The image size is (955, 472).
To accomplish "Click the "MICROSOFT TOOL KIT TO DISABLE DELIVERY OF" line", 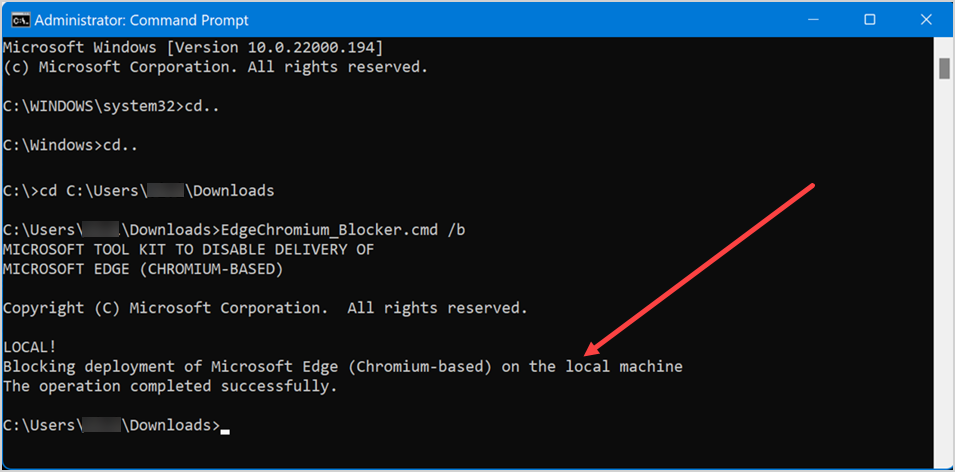I will point(188,249).
